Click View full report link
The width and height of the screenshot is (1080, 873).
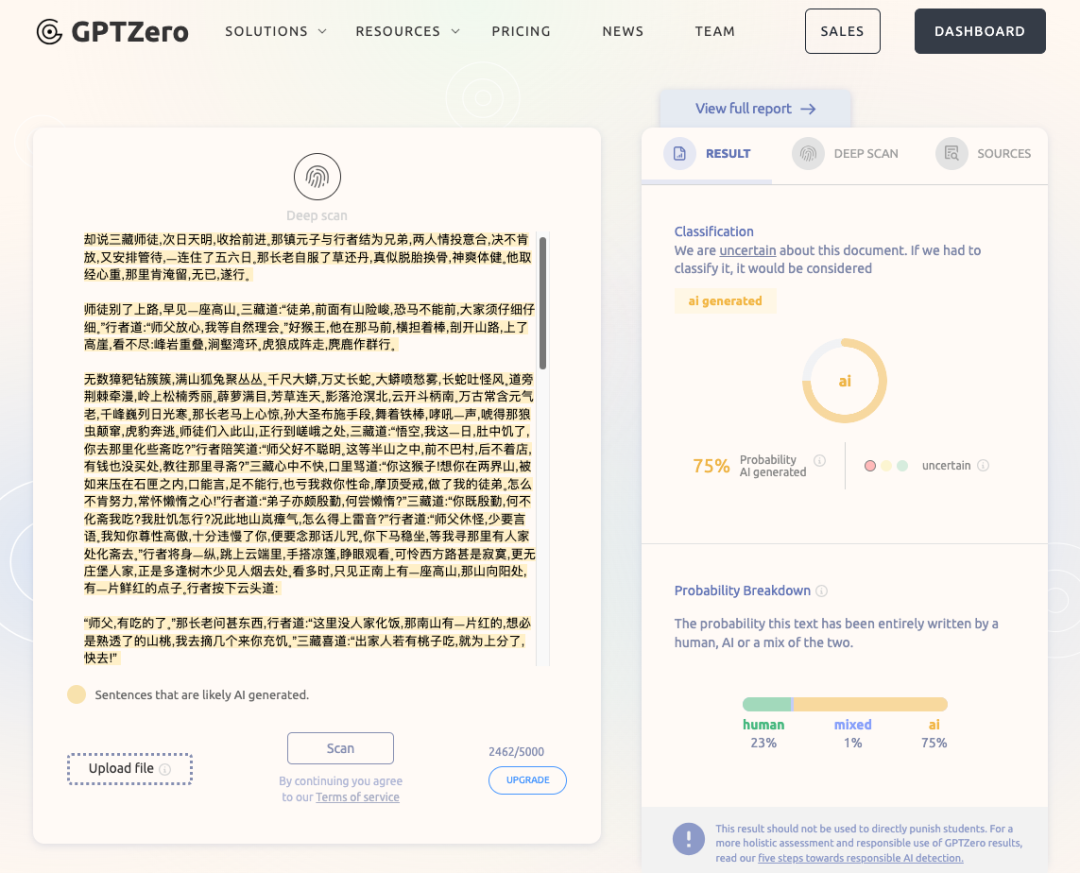tap(755, 109)
